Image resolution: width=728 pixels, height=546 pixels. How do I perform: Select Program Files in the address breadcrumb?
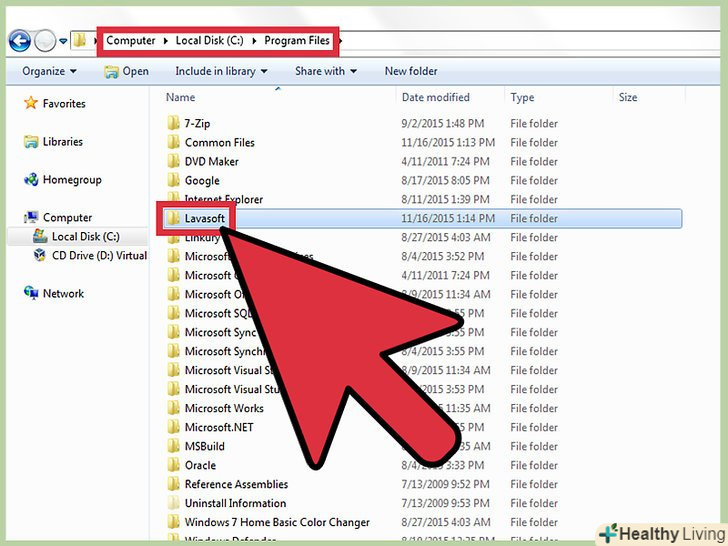coord(297,40)
